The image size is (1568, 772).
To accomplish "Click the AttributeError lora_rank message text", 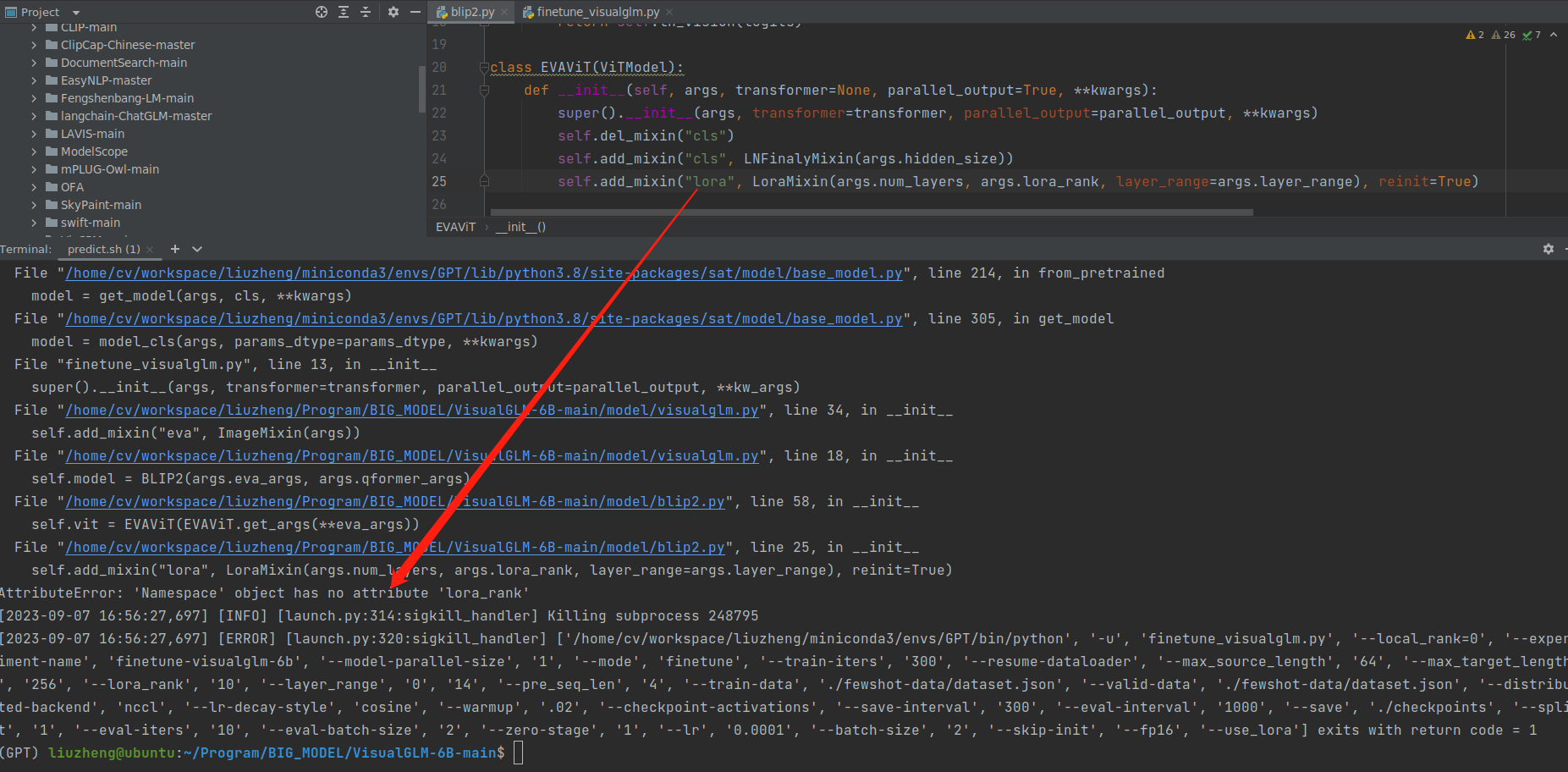I will [x=264, y=593].
